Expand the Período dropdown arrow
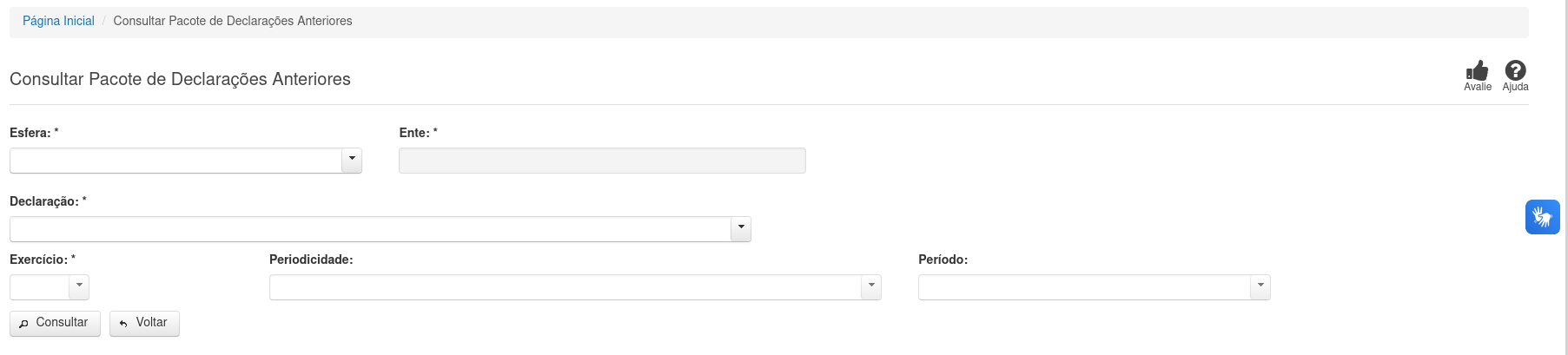This screenshot has width=1568, height=355. click(x=1260, y=286)
